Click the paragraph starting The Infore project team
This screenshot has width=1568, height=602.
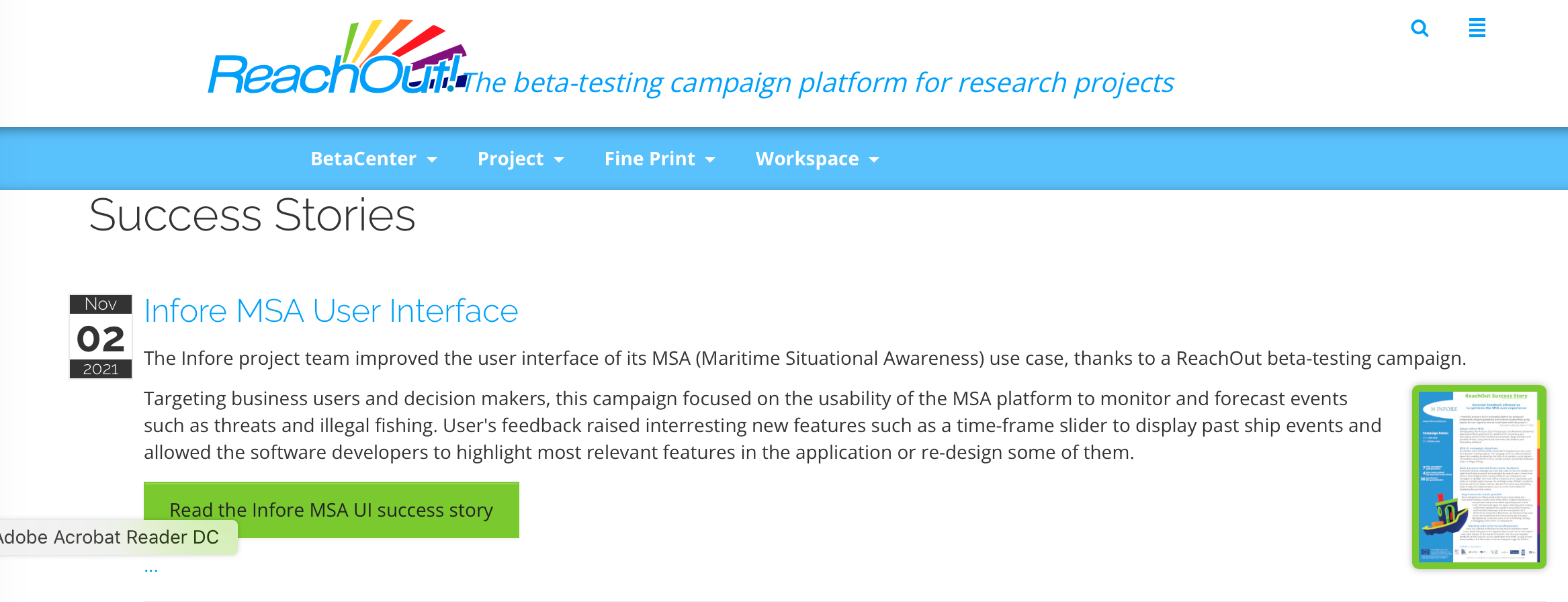tap(805, 358)
